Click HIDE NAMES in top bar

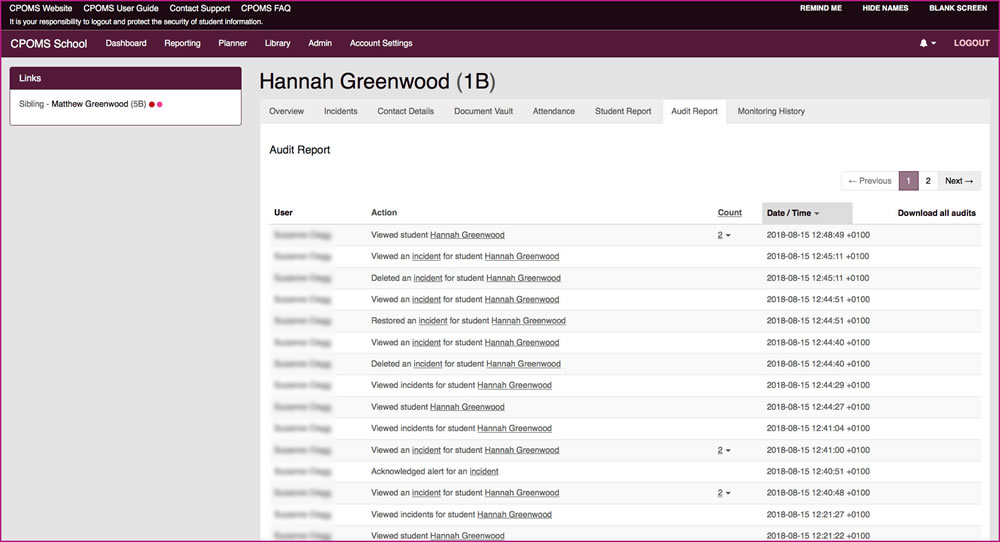coord(885,8)
